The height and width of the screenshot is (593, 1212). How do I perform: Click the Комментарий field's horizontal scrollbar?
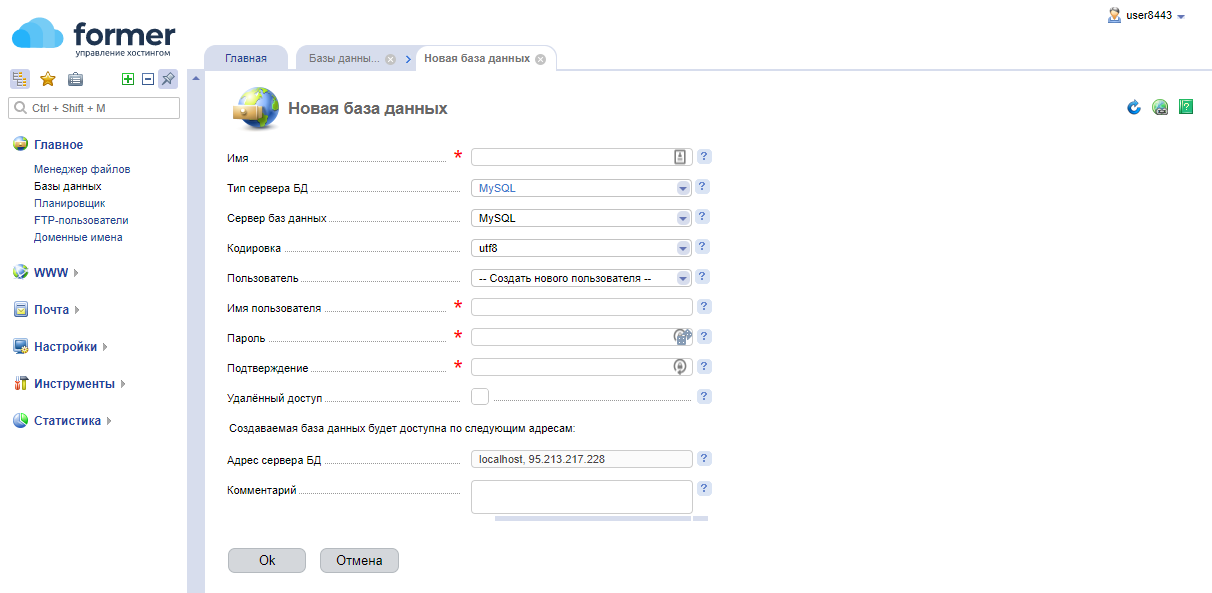[592, 518]
